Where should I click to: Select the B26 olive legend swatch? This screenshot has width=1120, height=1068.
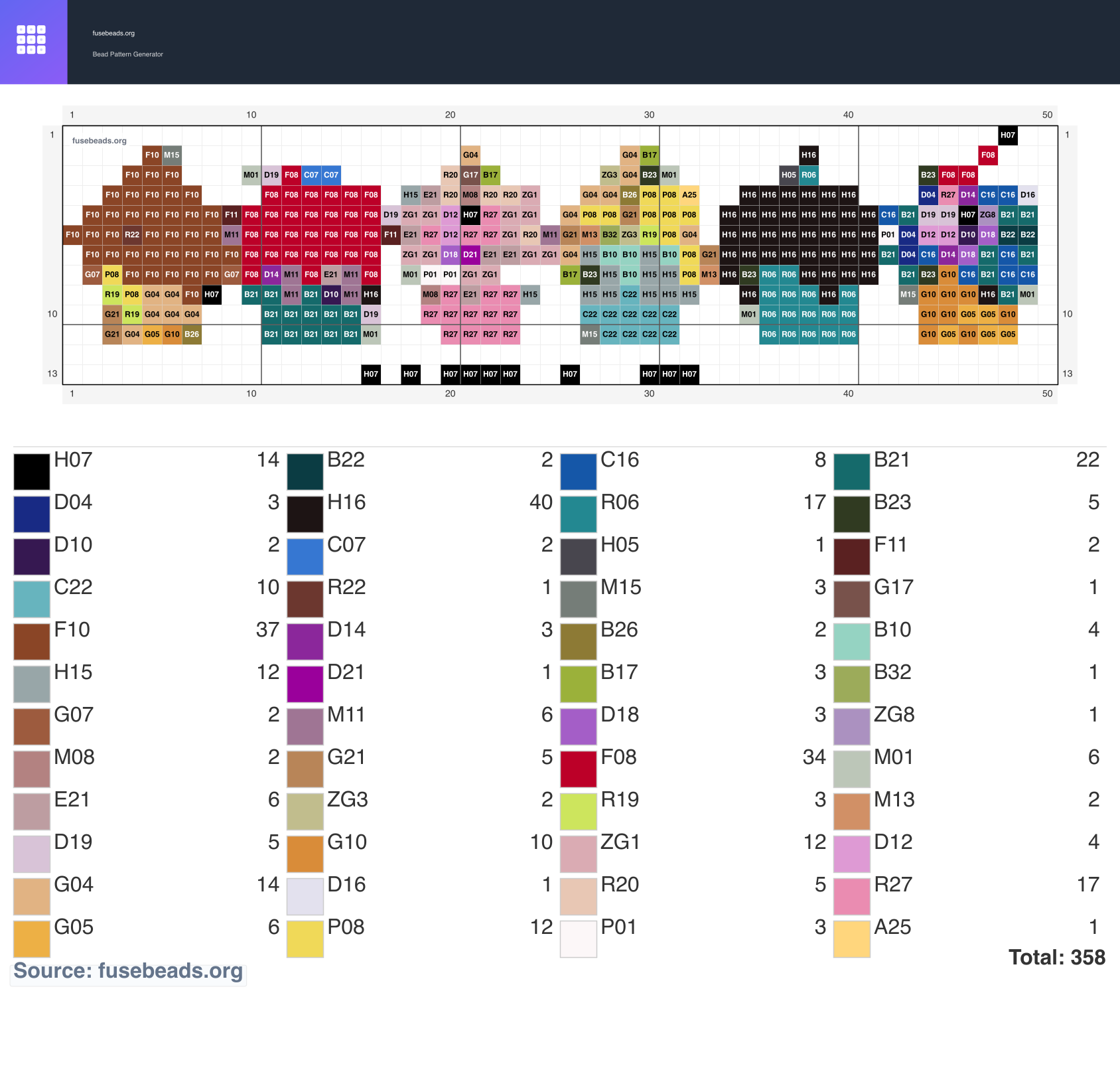pyautogui.click(x=579, y=642)
